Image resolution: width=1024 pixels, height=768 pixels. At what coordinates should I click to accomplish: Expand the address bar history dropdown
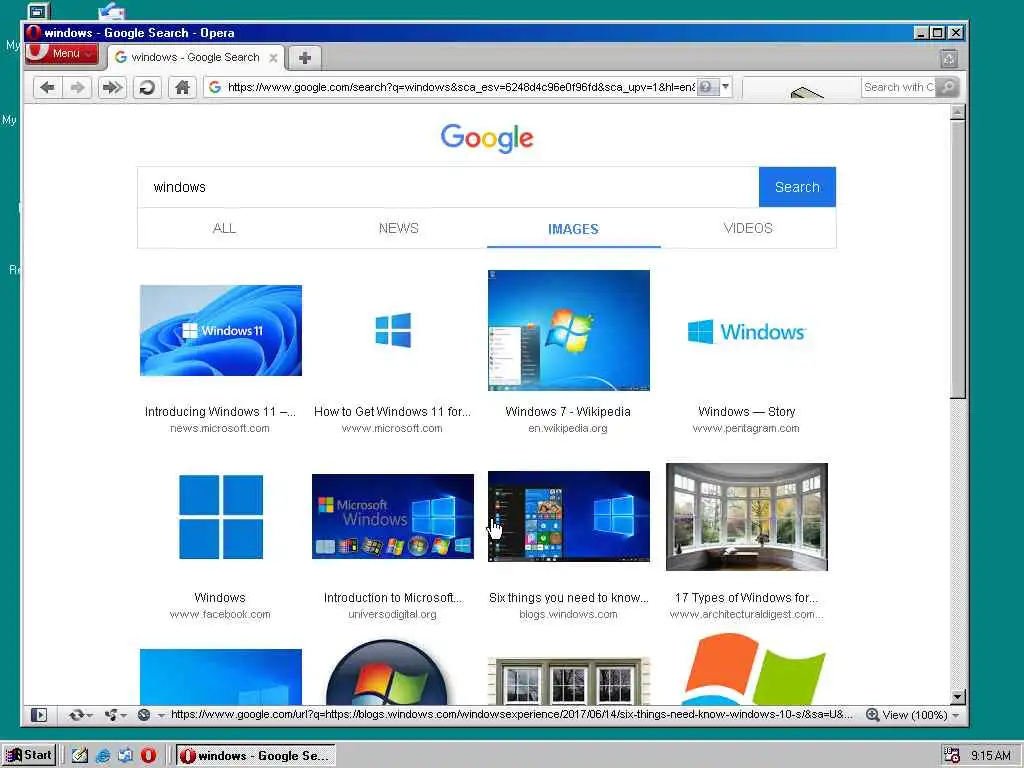click(725, 87)
